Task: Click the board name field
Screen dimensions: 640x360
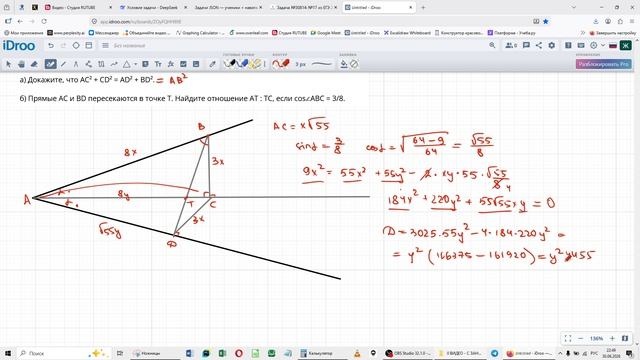Action: [x=129, y=46]
